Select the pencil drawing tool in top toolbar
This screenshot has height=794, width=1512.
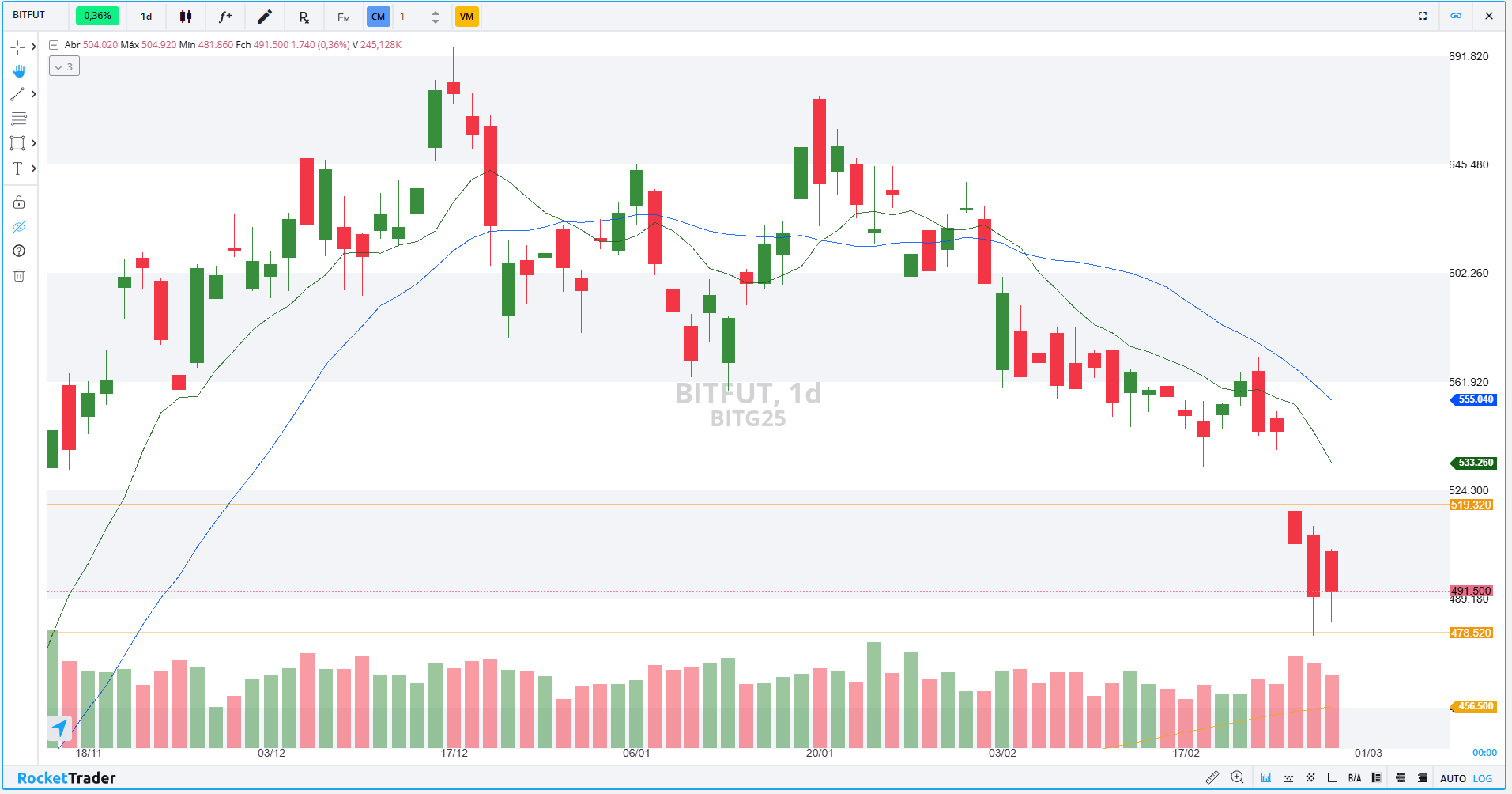[x=265, y=17]
